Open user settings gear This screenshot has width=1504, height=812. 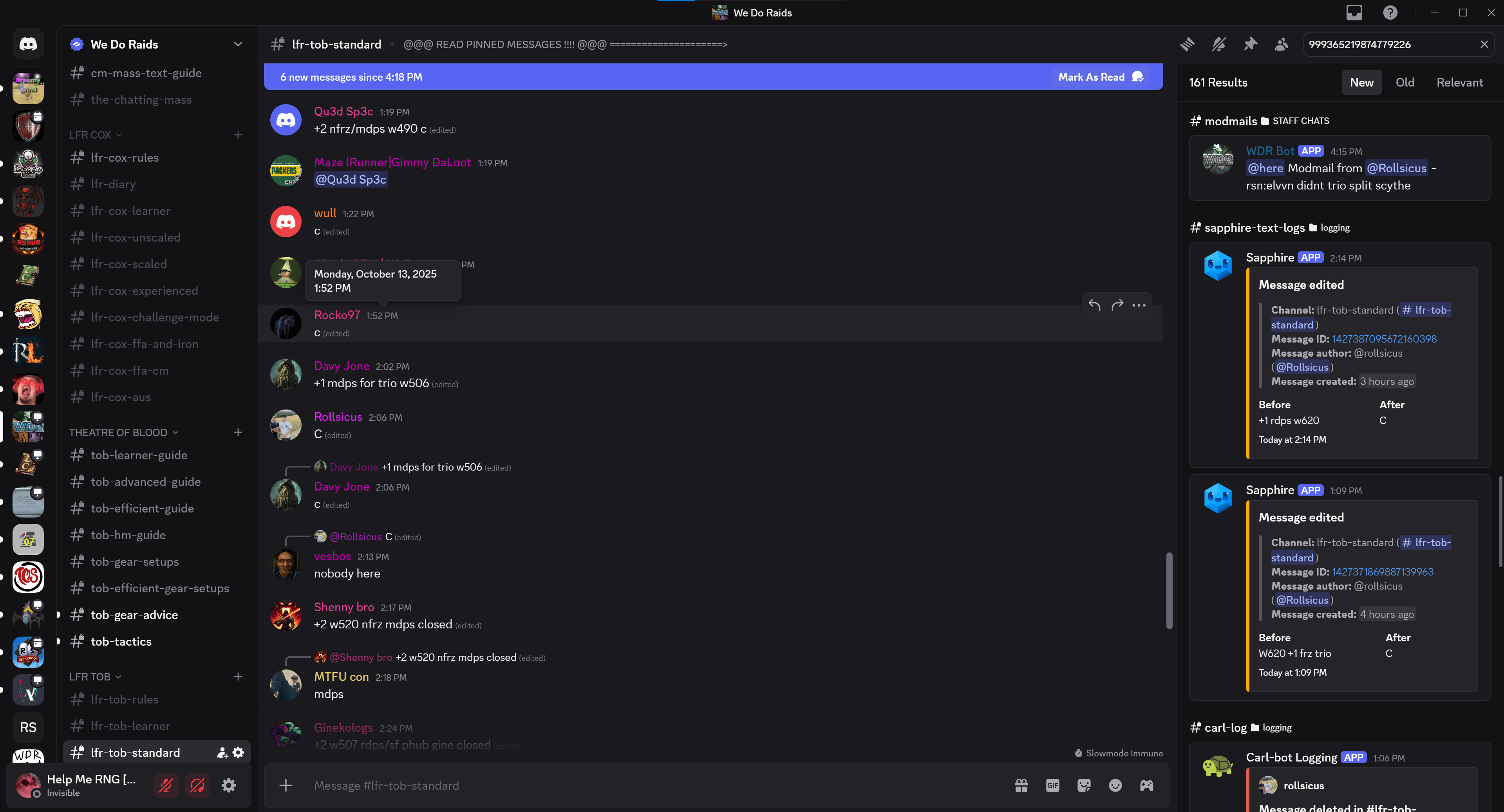[229, 785]
